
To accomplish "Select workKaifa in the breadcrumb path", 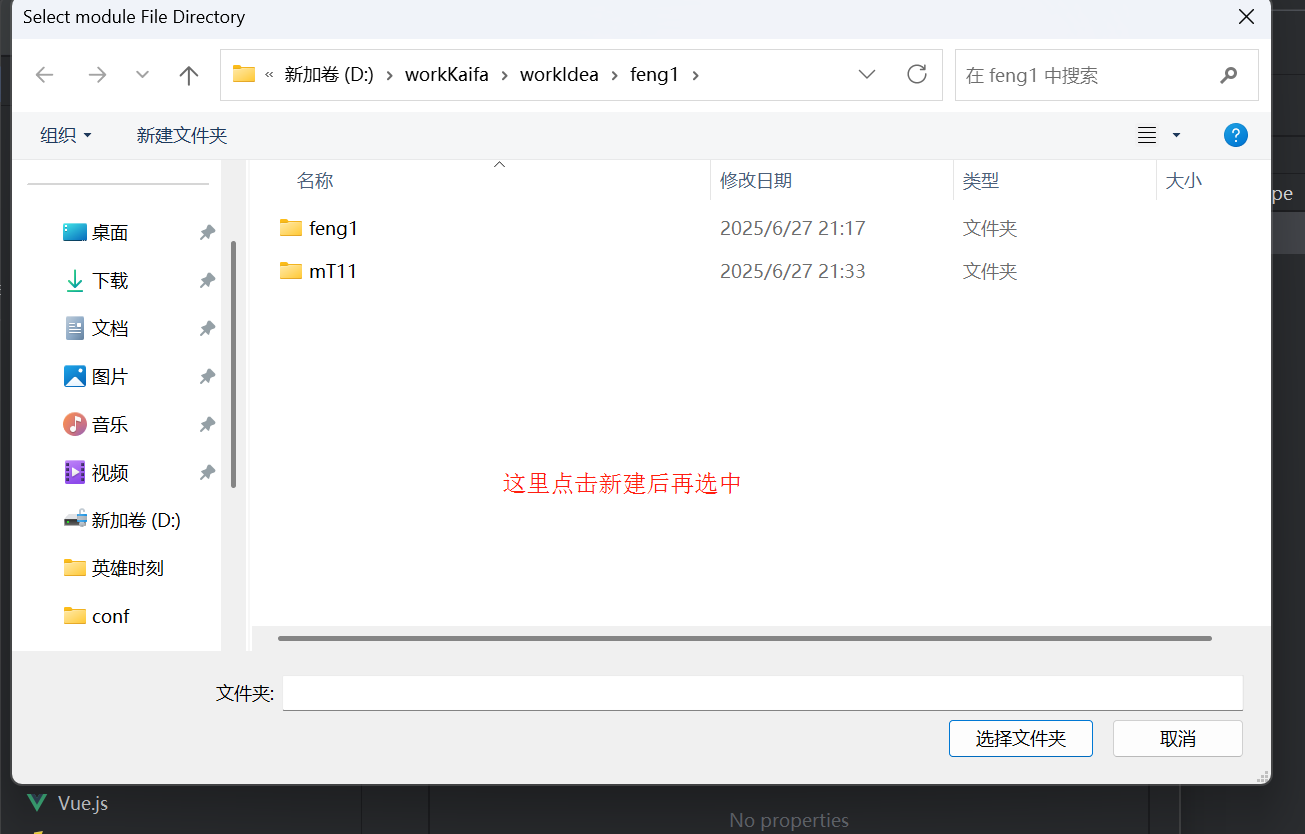I will click(446, 75).
